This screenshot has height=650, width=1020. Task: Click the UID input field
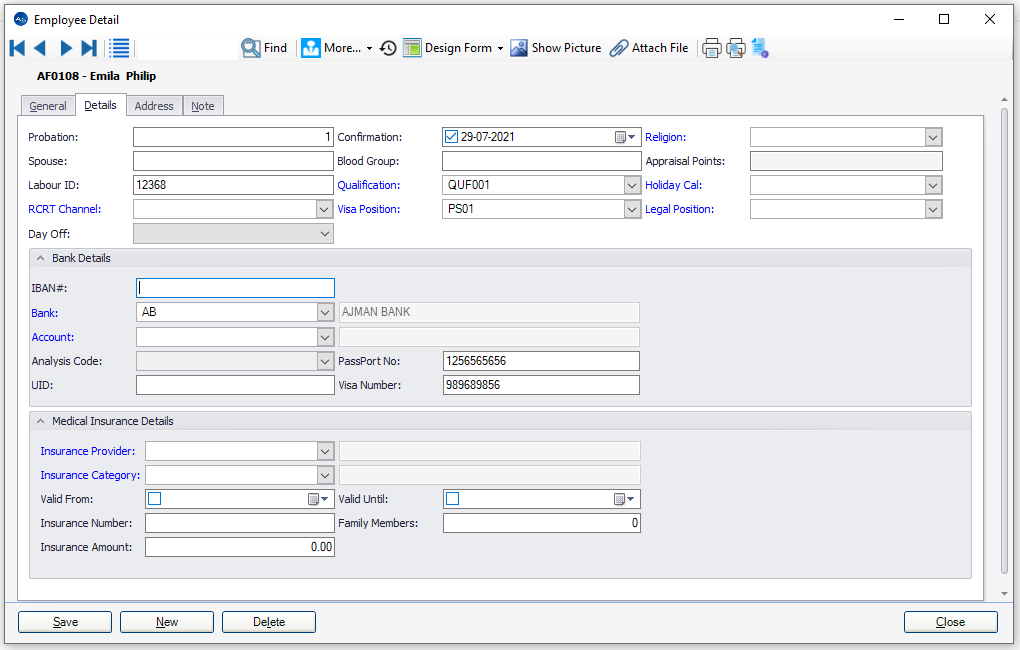click(235, 385)
